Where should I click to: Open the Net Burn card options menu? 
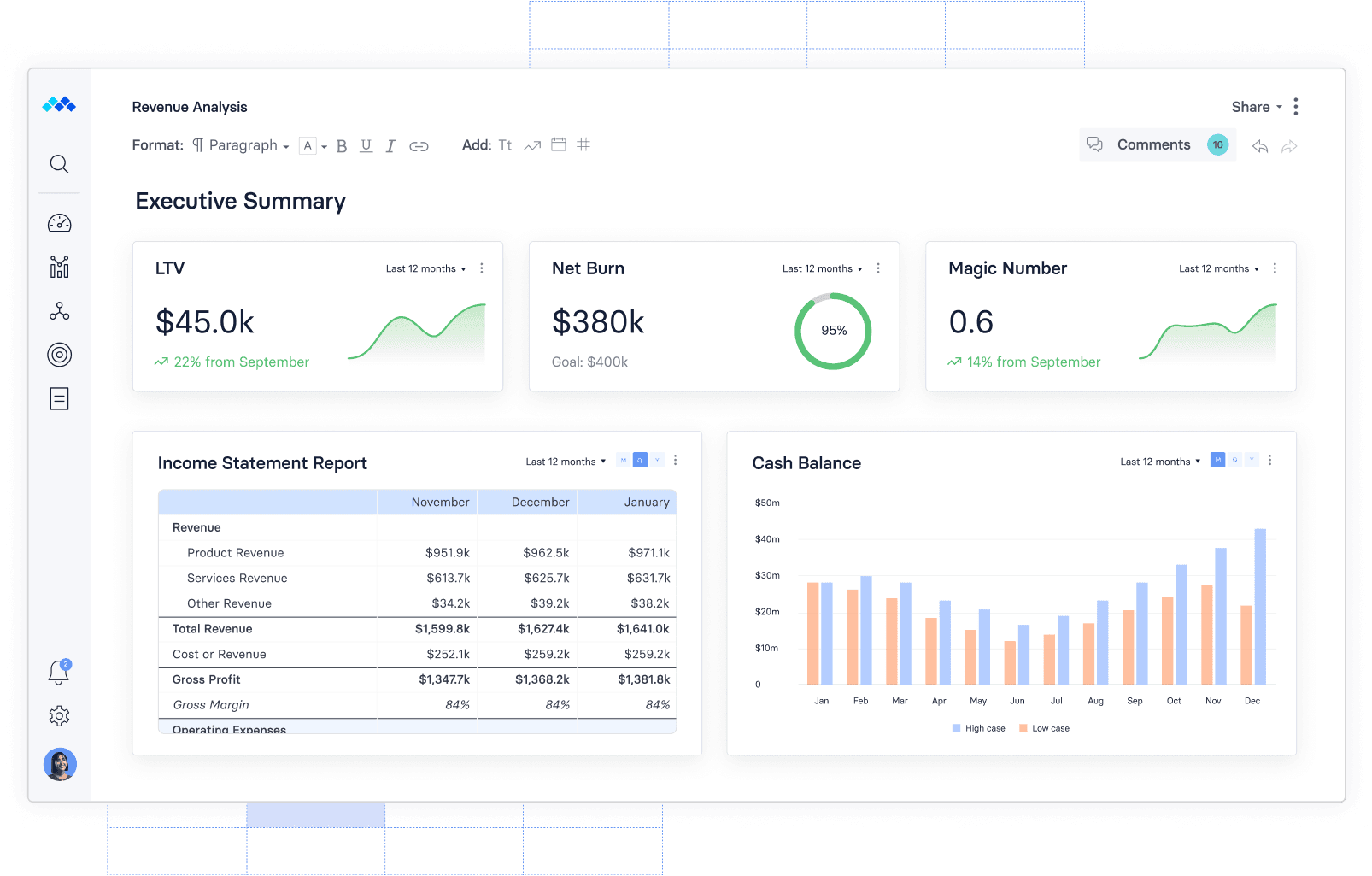(878, 268)
